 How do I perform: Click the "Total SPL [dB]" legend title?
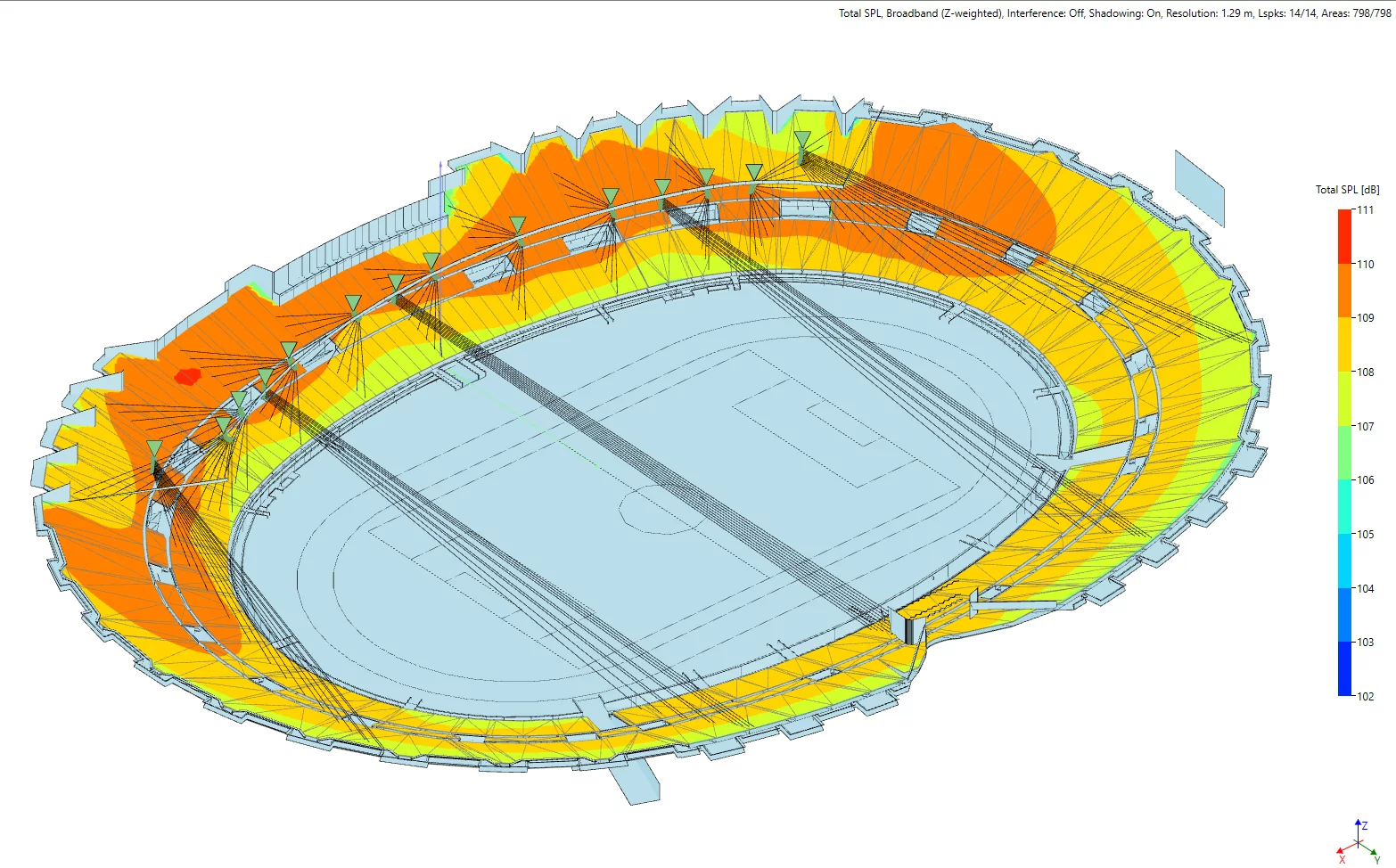point(1347,190)
